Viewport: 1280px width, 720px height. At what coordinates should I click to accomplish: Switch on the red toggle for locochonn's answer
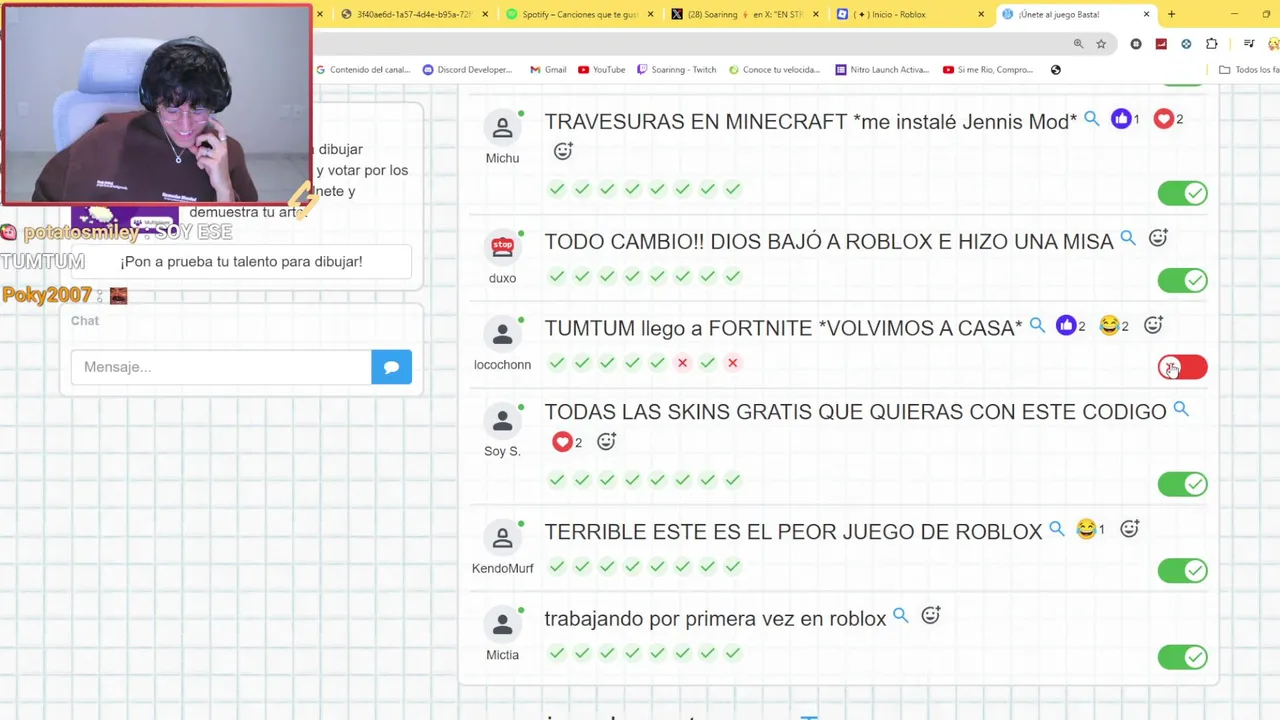tap(1182, 367)
